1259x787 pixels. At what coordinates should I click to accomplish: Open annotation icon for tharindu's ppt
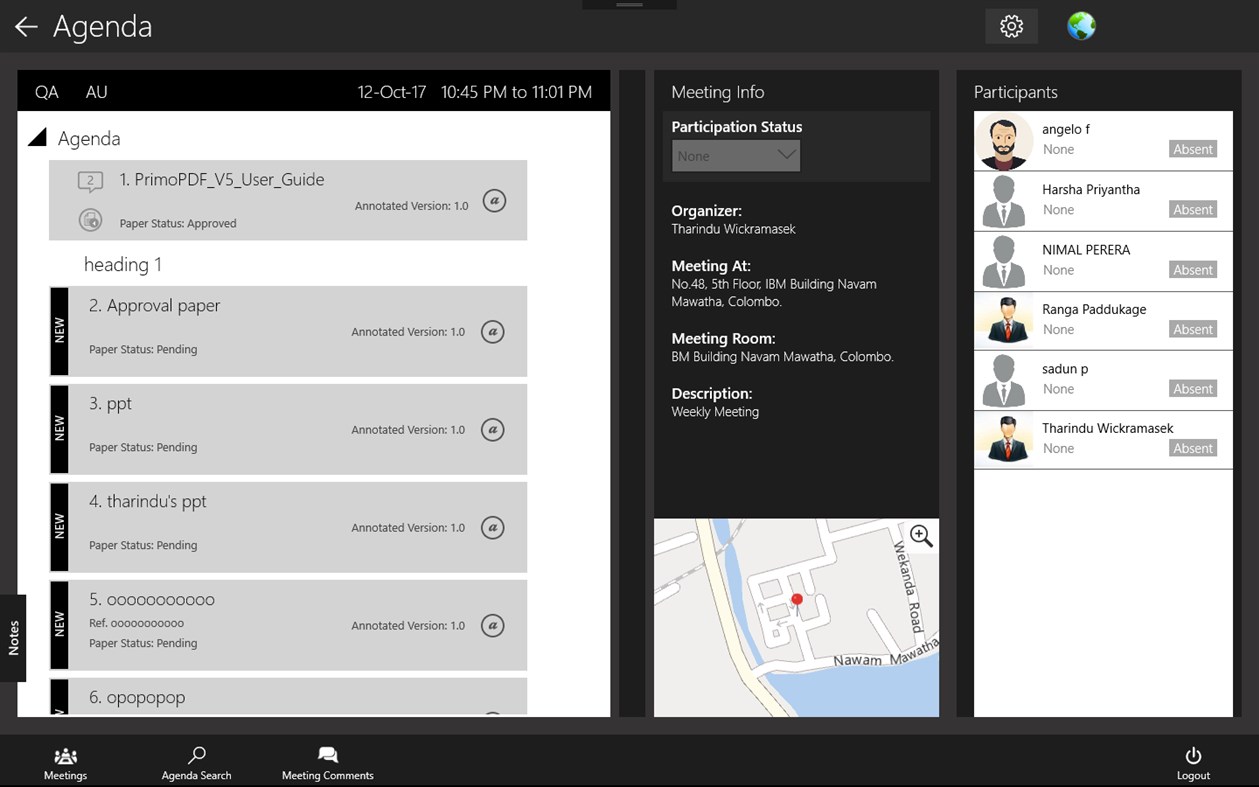coord(492,527)
